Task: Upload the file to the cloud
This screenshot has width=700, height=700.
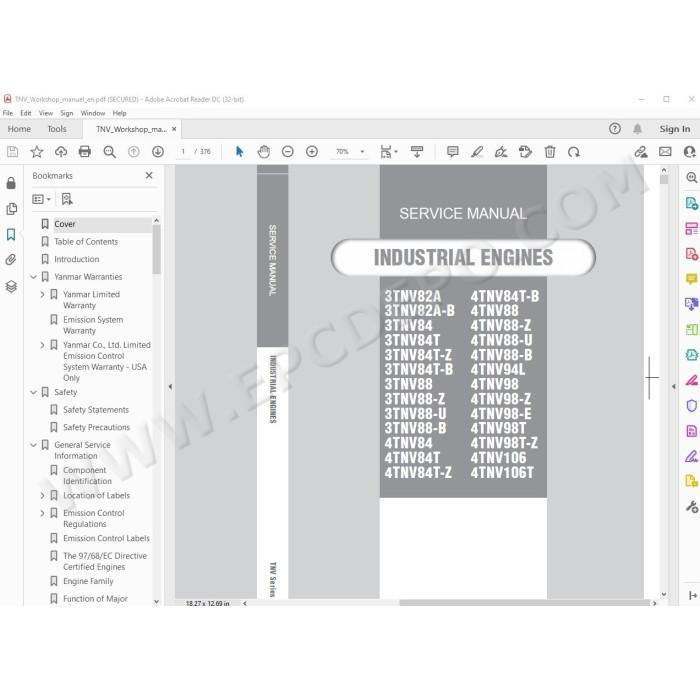Action: (x=61, y=152)
